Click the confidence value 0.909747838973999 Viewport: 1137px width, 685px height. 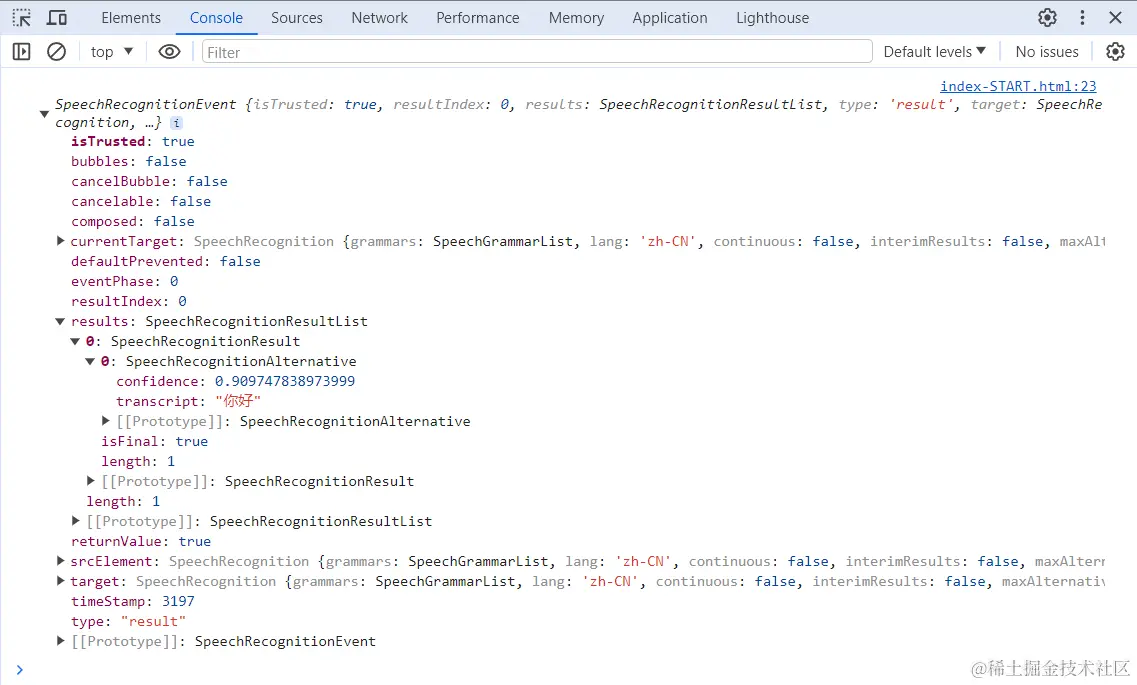tap(285, 381)
